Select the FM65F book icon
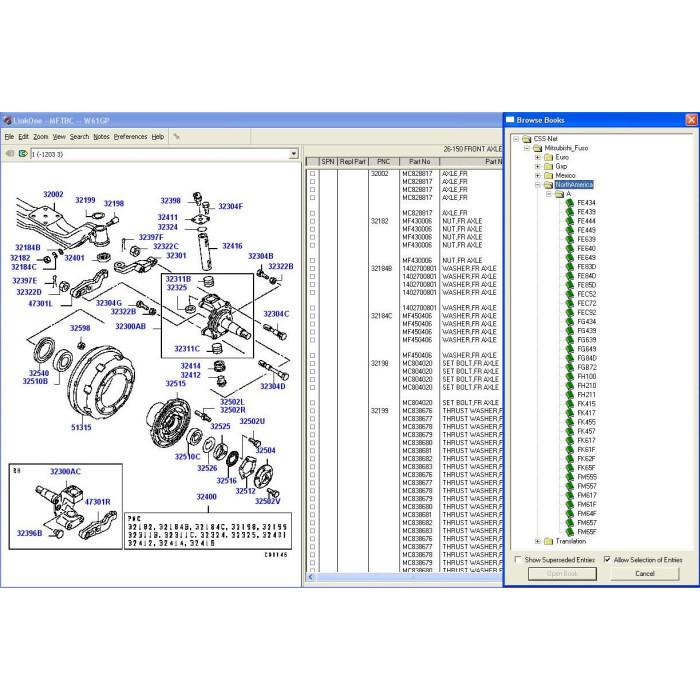700x700 pixels. tap(569, 532)
